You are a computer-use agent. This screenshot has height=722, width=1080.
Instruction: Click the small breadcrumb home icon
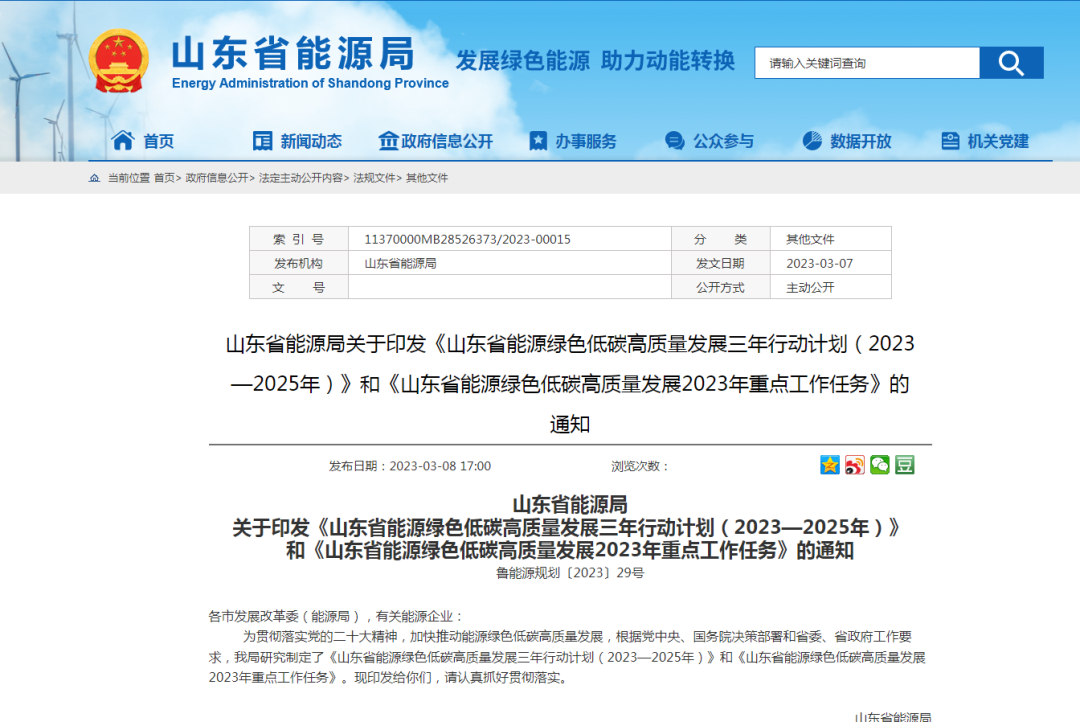(x=94, y=178)
